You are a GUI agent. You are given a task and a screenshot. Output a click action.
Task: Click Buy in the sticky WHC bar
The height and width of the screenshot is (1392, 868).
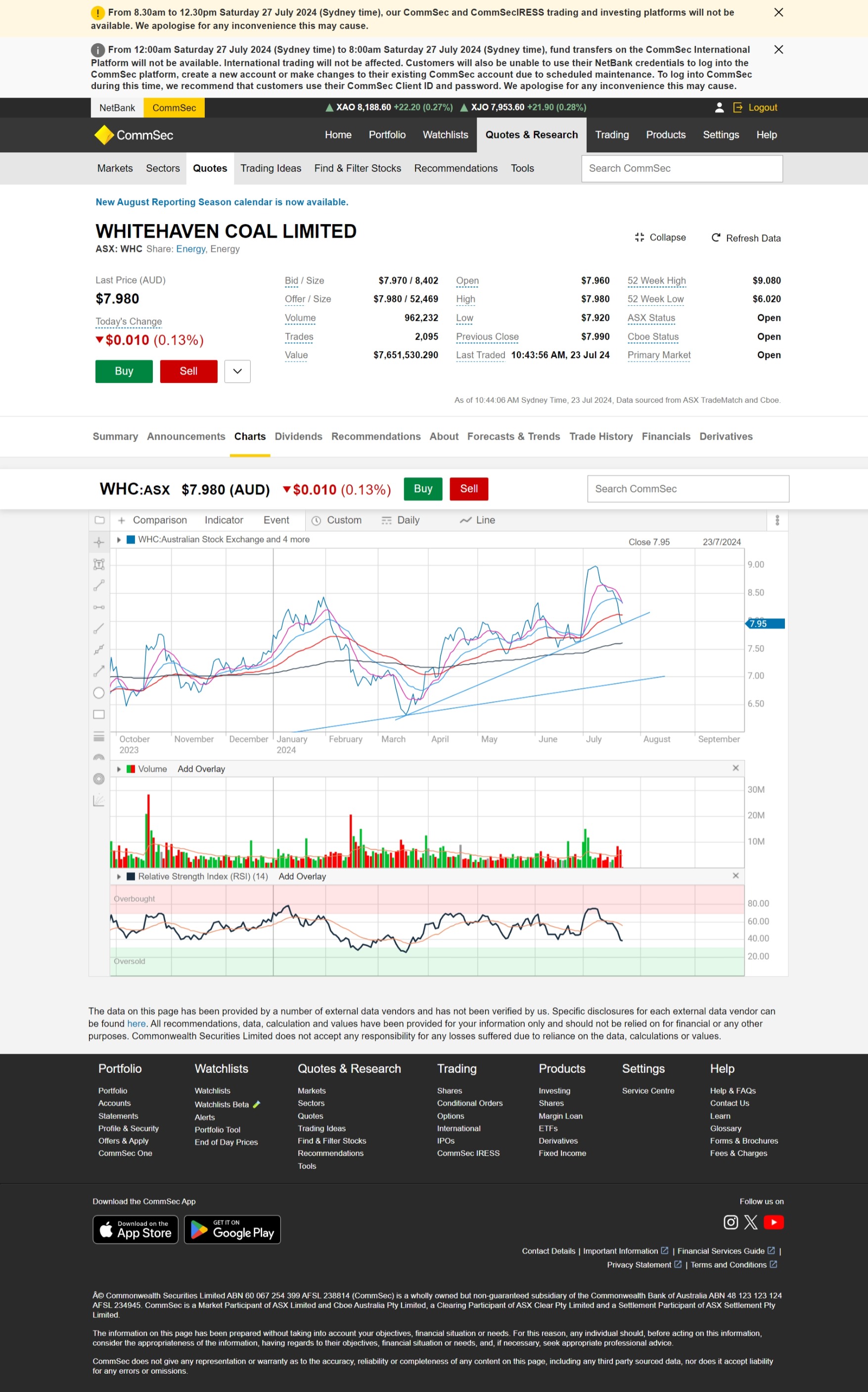click(423, 489)
